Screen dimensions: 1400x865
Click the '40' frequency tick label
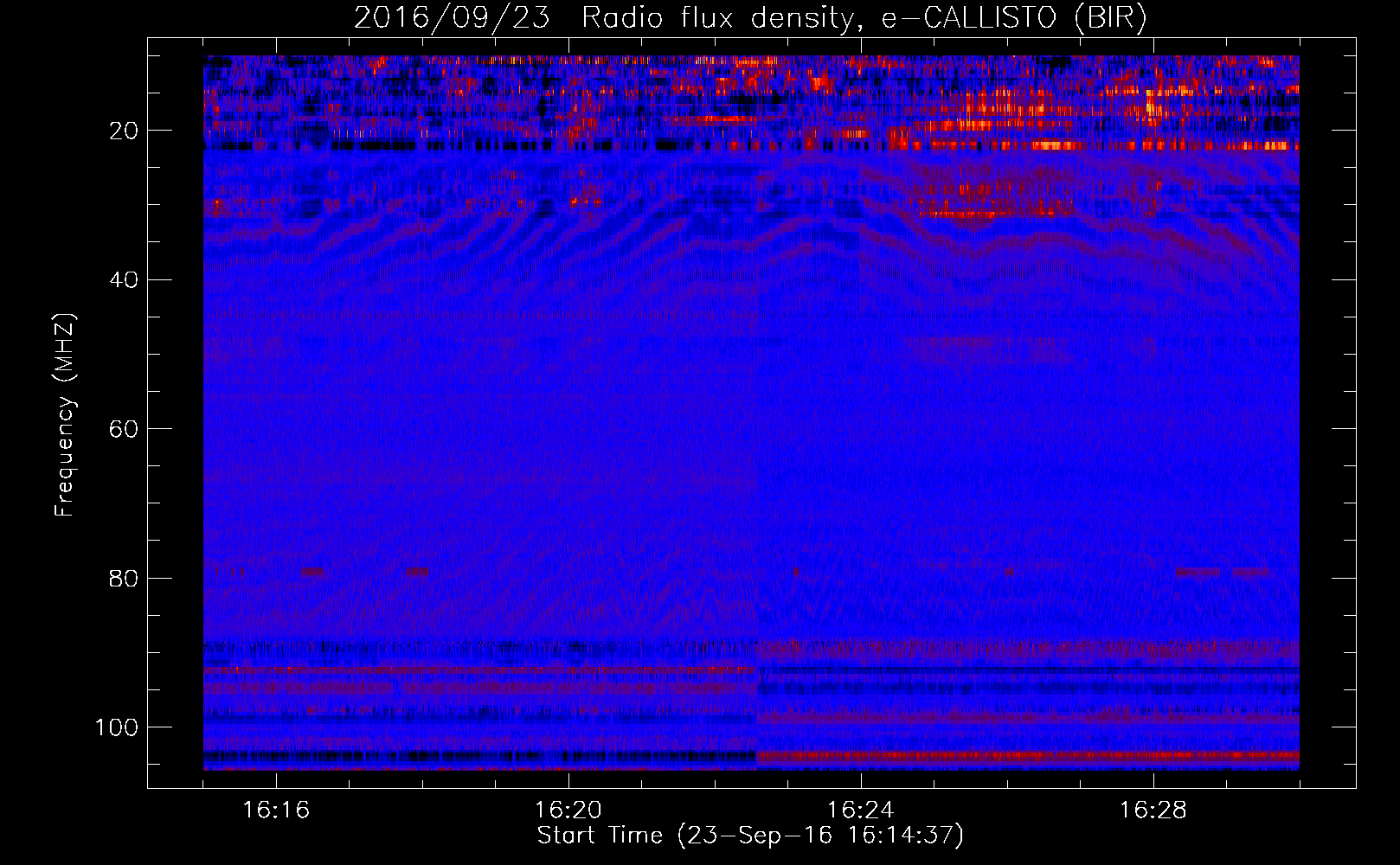(x=124, y=280)
